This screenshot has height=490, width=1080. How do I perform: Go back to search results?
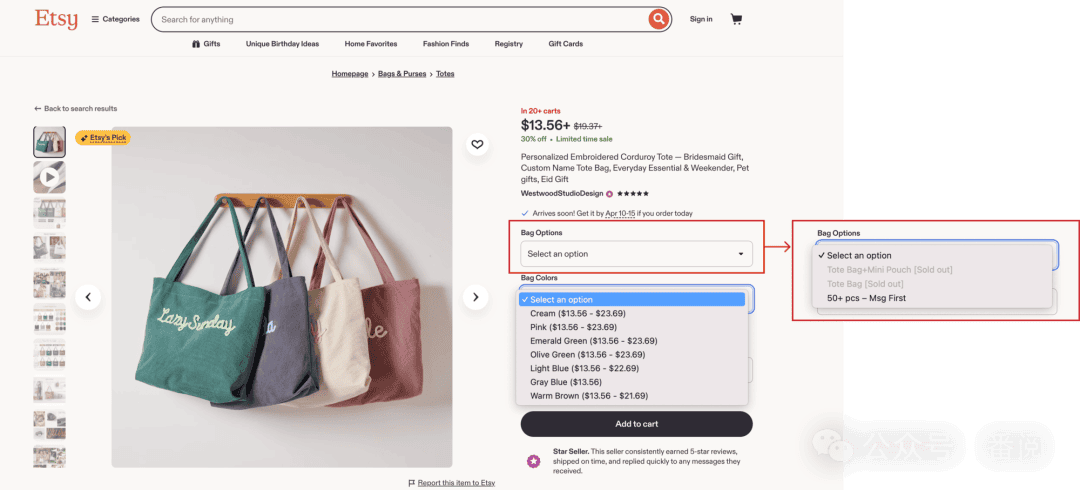76,108
